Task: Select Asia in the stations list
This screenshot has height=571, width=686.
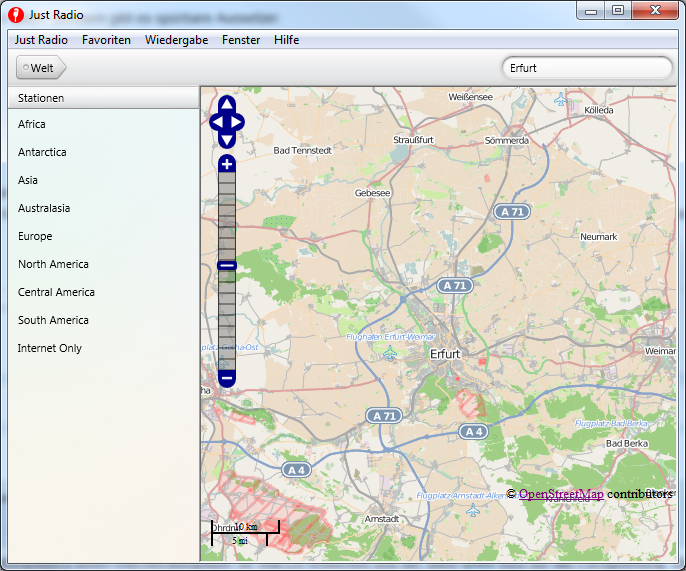Action: (x=104, y=180)
